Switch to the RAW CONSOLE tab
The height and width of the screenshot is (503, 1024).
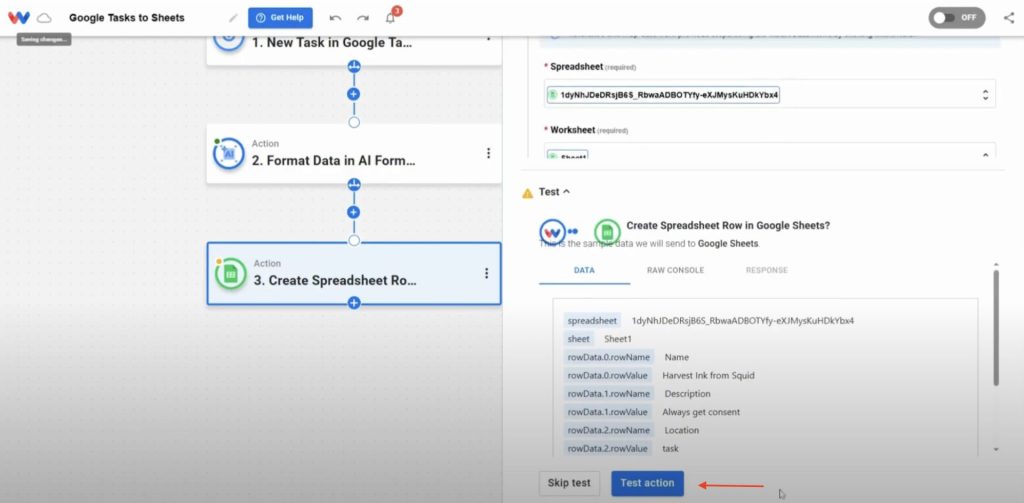pyautogui.click(x=675, y=270)
